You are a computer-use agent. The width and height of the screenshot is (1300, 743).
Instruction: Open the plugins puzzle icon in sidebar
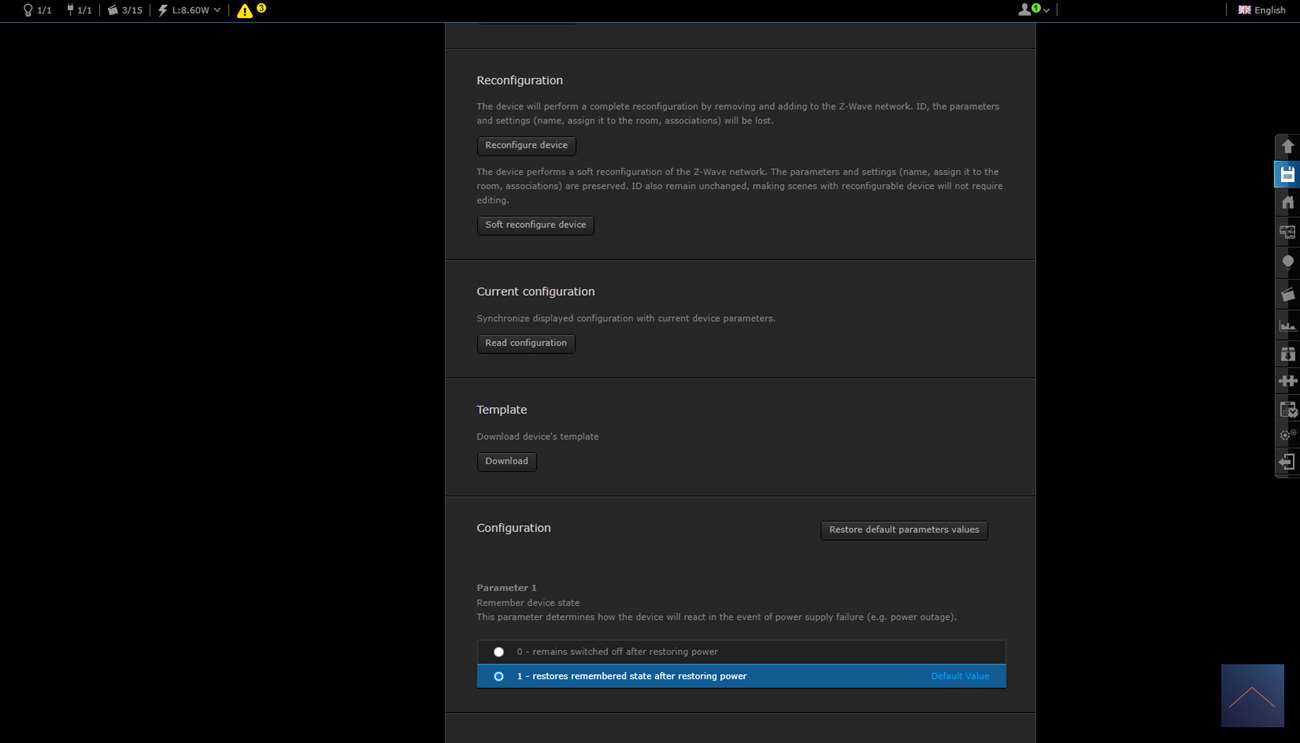pos(1287,381)
